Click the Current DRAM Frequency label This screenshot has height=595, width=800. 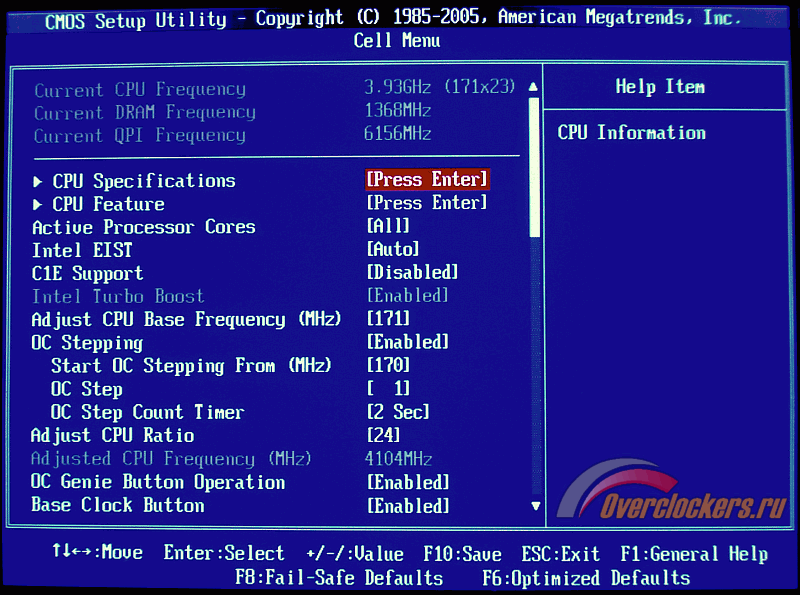point(145,113)
